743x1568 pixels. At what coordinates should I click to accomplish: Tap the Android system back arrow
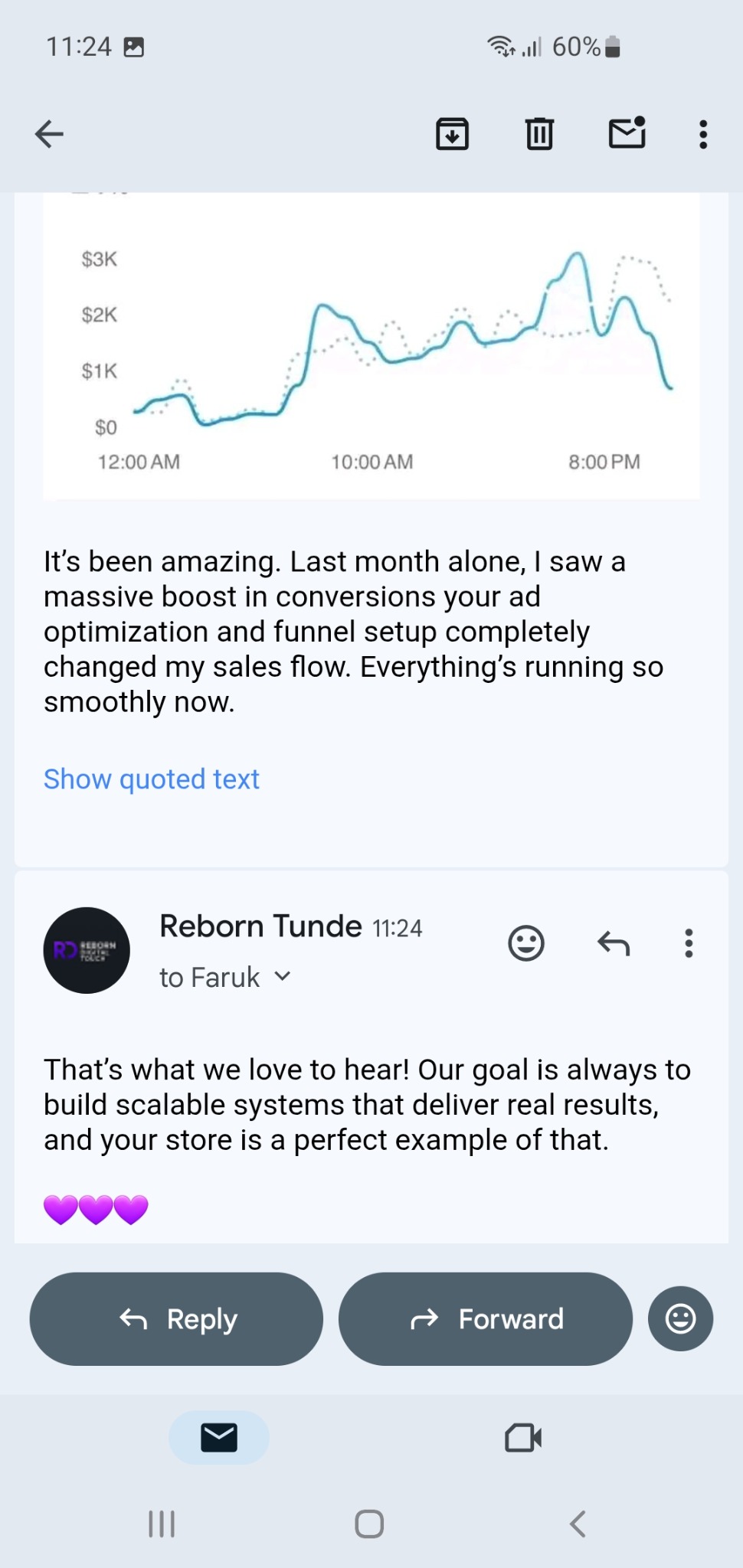coord(578,1524)
